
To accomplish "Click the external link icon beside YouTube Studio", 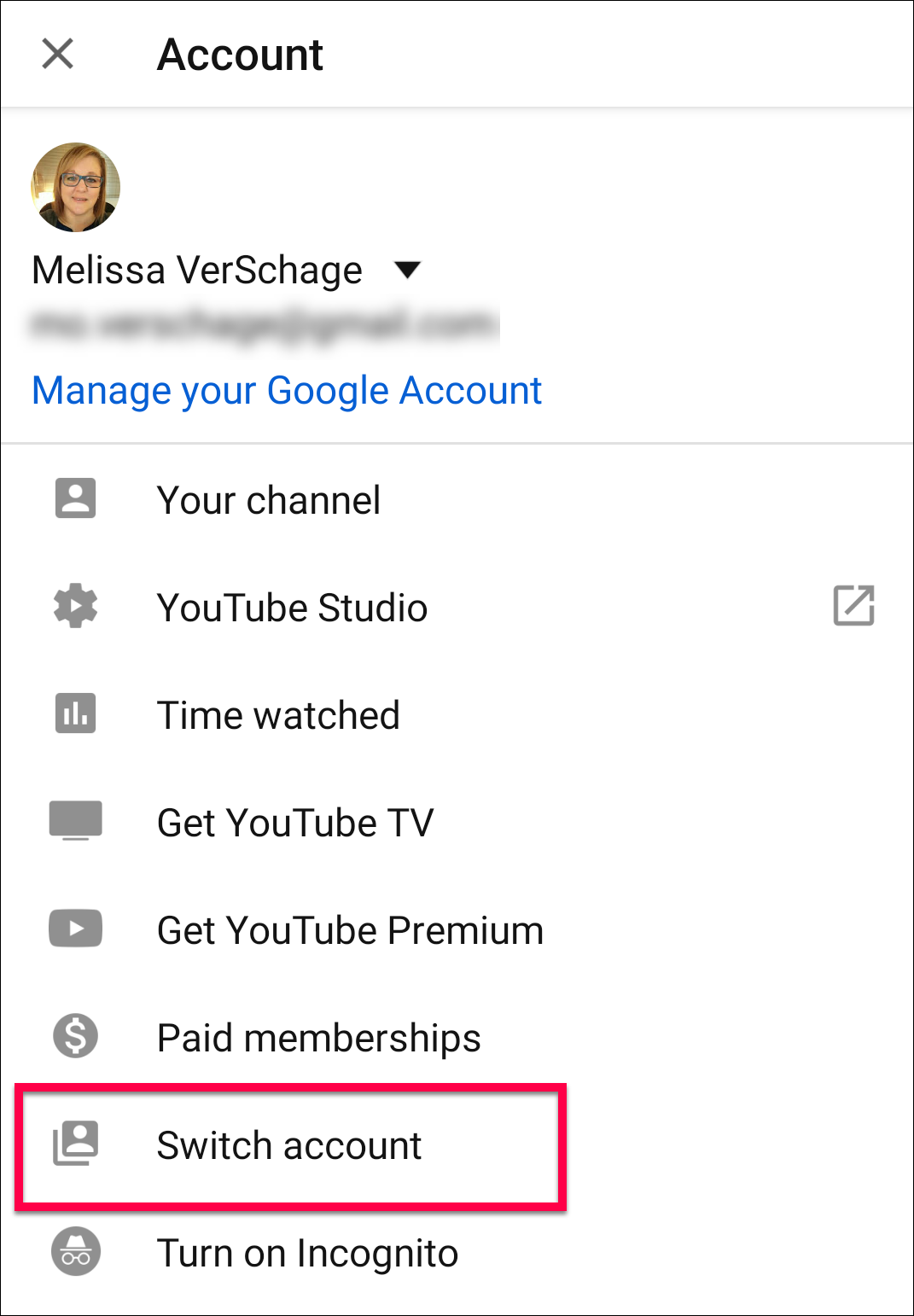I will (x=853, y=606).
